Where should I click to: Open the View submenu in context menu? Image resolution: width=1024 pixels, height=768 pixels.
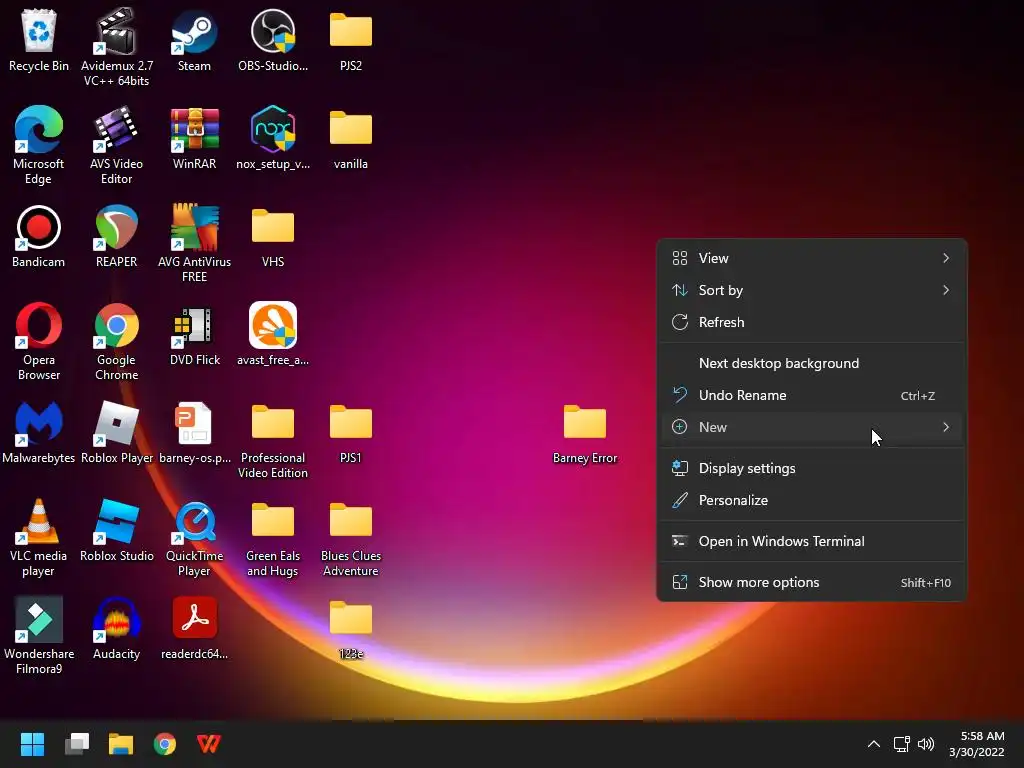(x=812, y=258)
